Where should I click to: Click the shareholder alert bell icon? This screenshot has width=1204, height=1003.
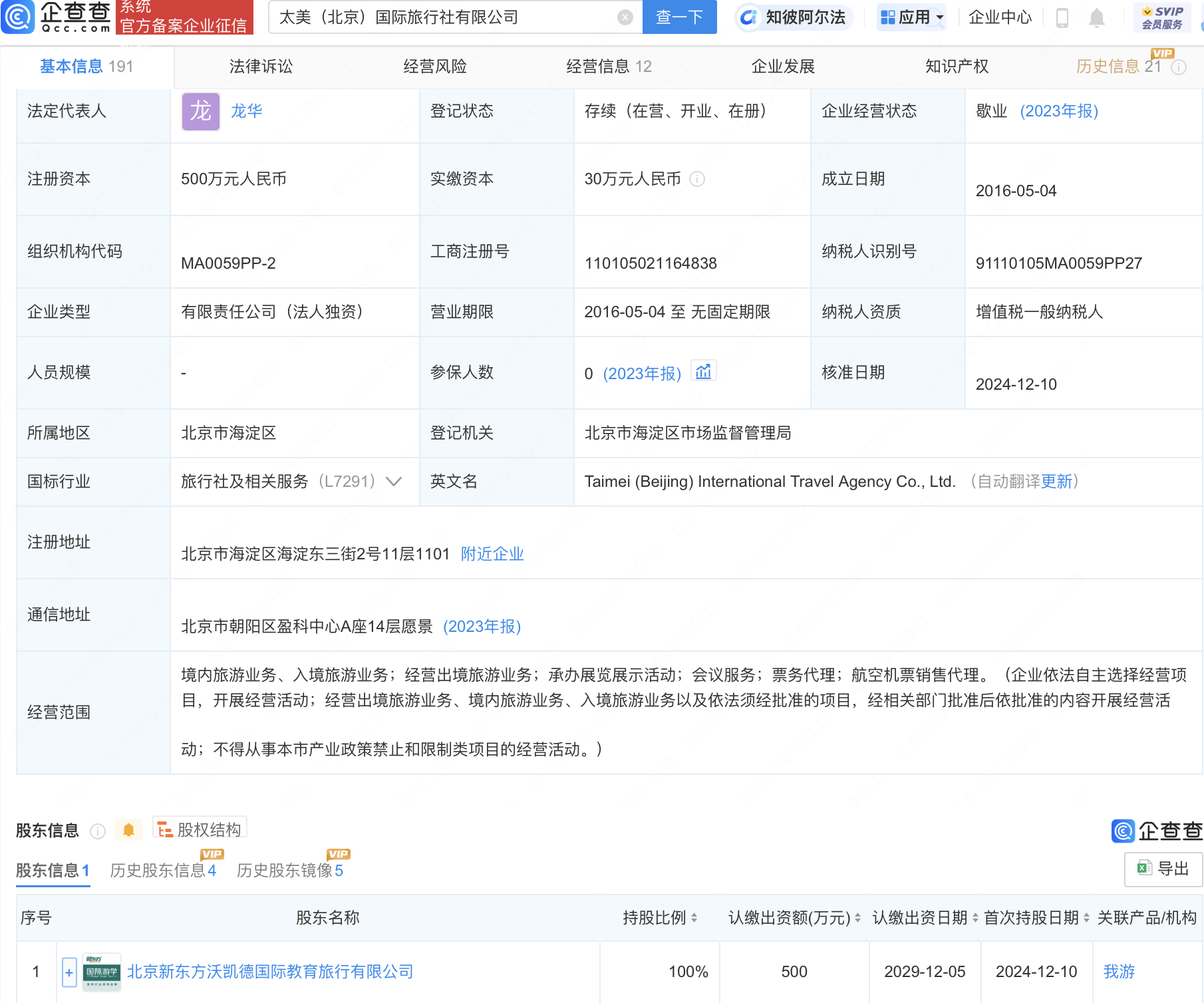[129, 830]
